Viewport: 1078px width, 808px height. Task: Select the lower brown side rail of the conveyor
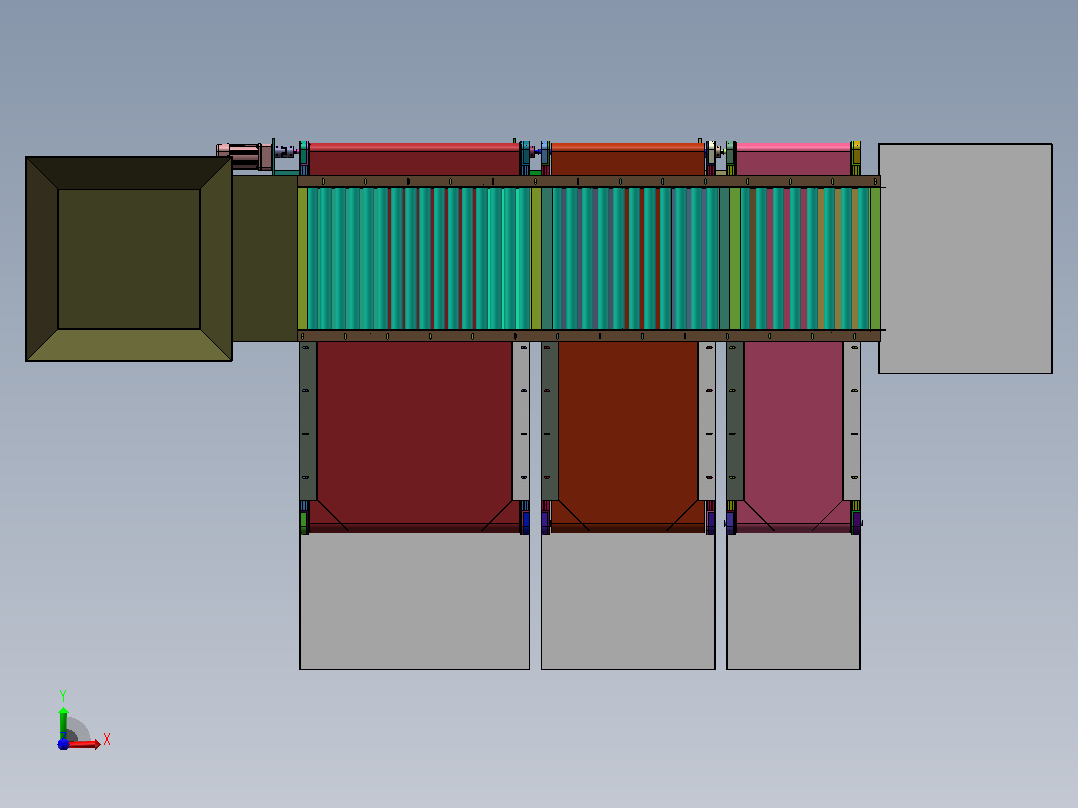point(589,336)
